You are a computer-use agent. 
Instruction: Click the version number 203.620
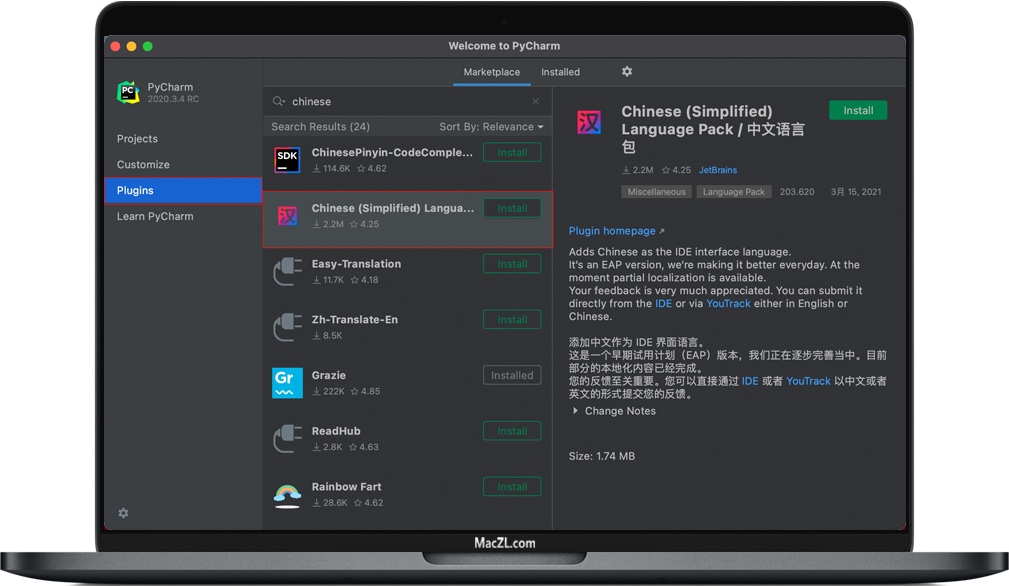(797, 192)
